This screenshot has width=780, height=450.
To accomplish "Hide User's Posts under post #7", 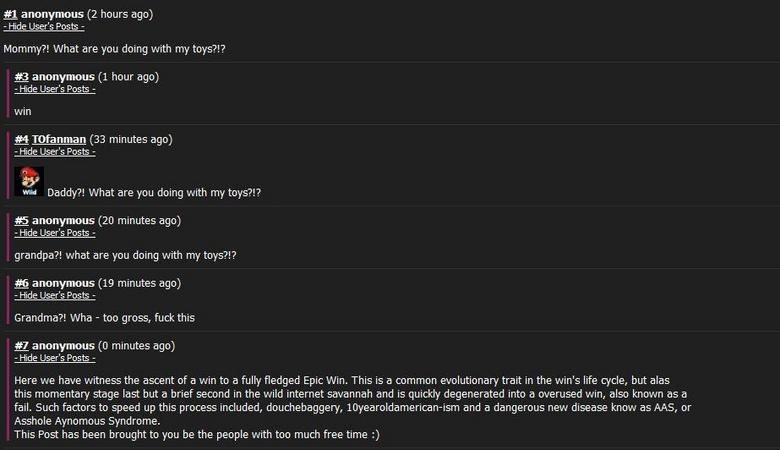I will [55, 357].
